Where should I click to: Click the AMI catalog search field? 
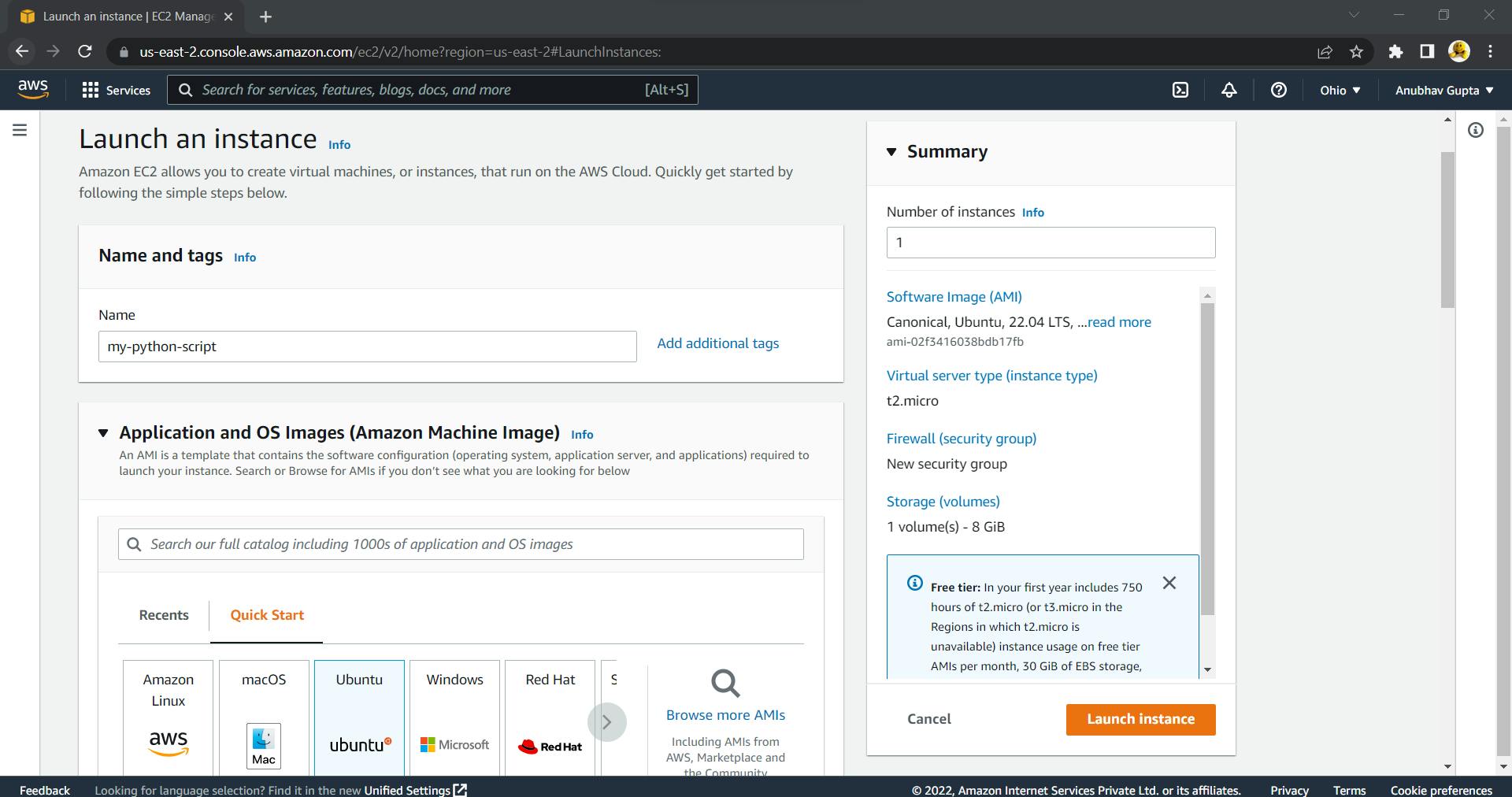point(461,544)
